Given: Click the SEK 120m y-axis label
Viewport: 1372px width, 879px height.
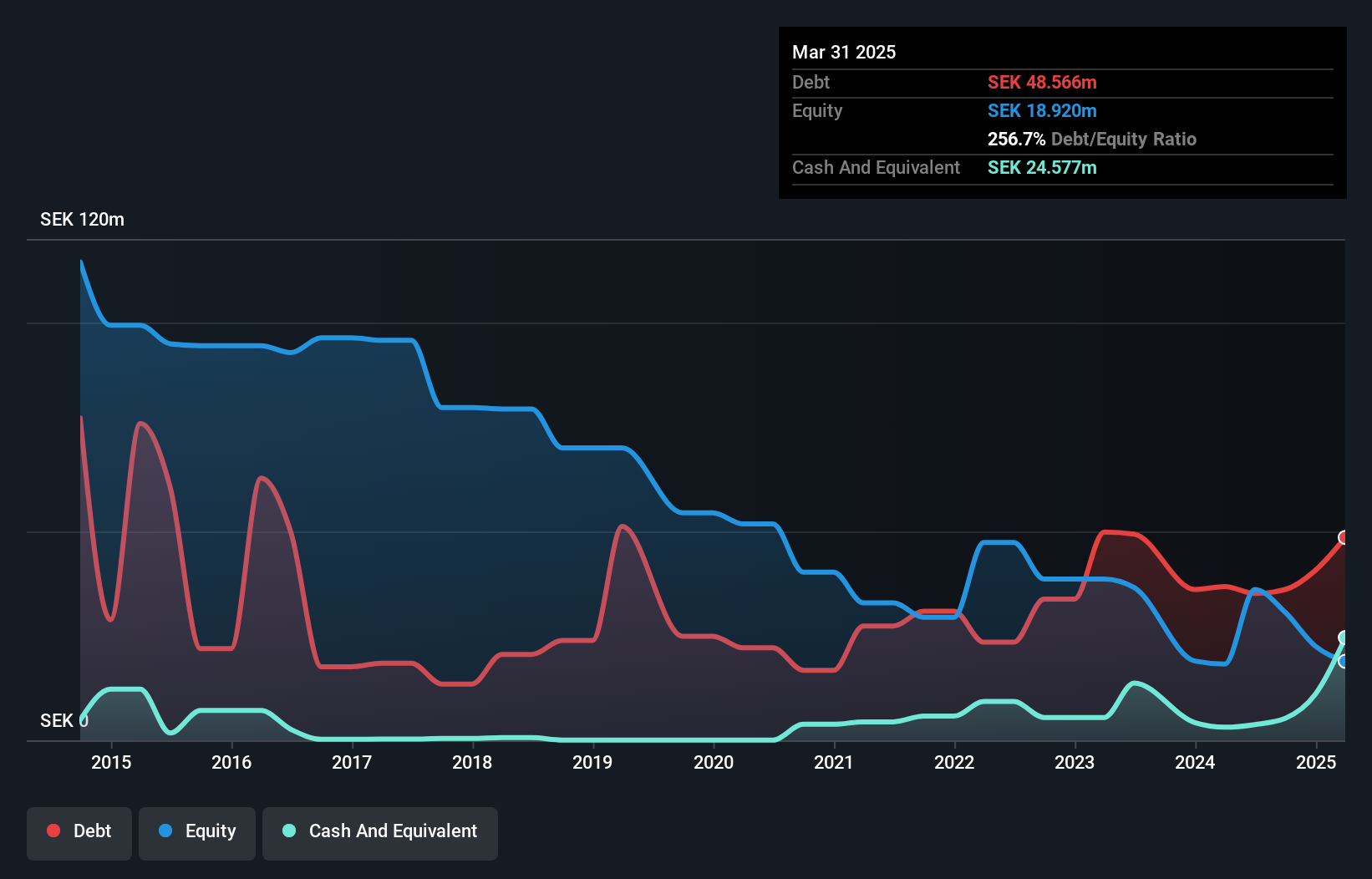Looking at the screenshot, I should pos(82,220).
